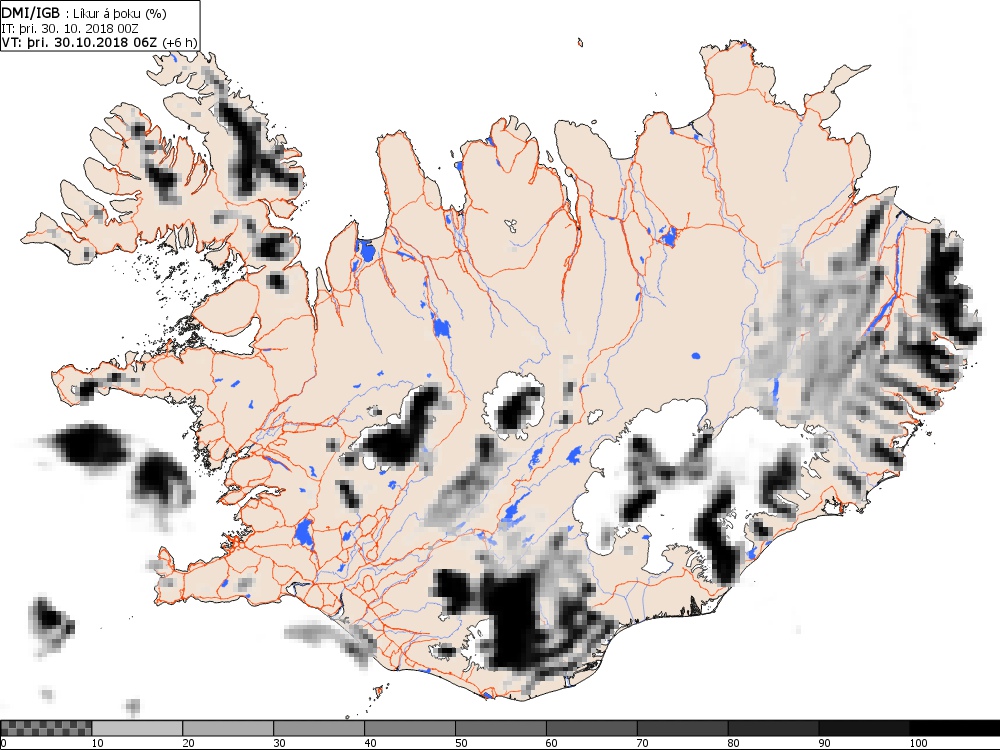Select the 90–100 percent black legend swatch
Image resolution: width=1000 pixels, height=750 pixels.
tap(864, 728)
